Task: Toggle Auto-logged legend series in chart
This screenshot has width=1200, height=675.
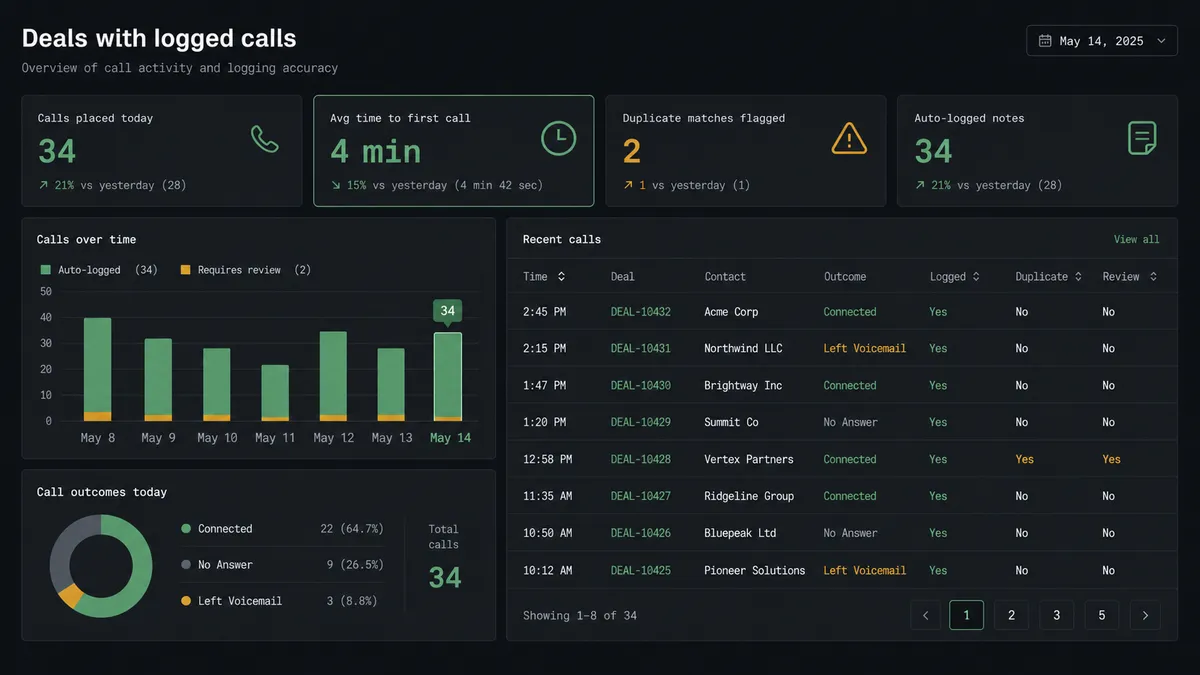Action: click(x=98, y=270)
